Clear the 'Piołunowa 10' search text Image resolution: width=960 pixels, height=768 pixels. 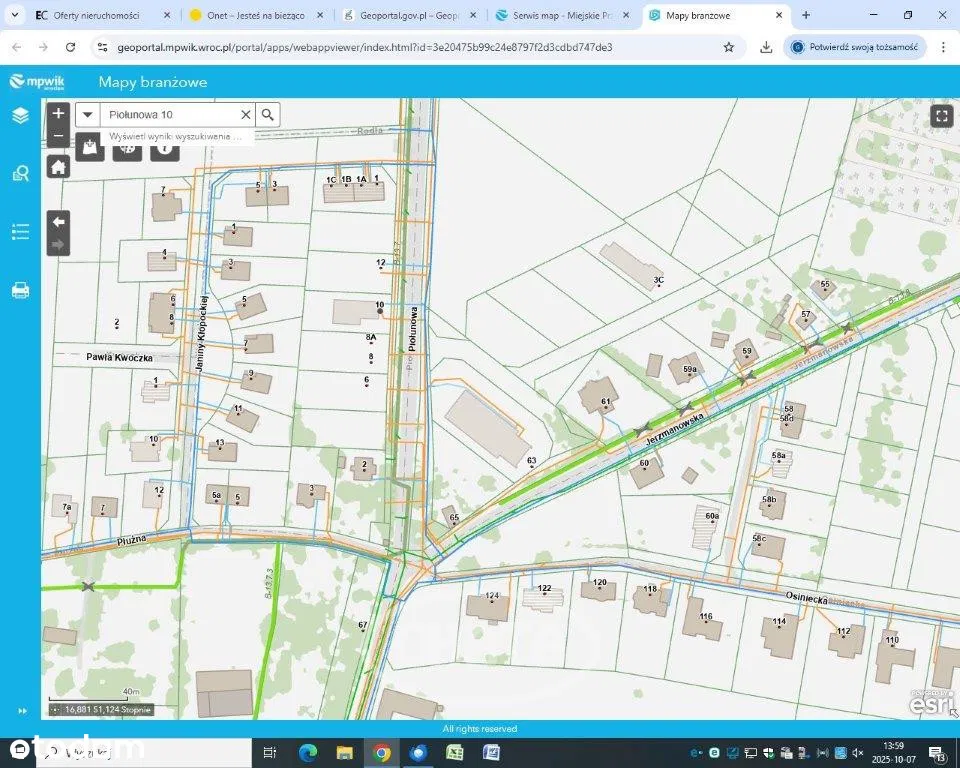[245, 115]
